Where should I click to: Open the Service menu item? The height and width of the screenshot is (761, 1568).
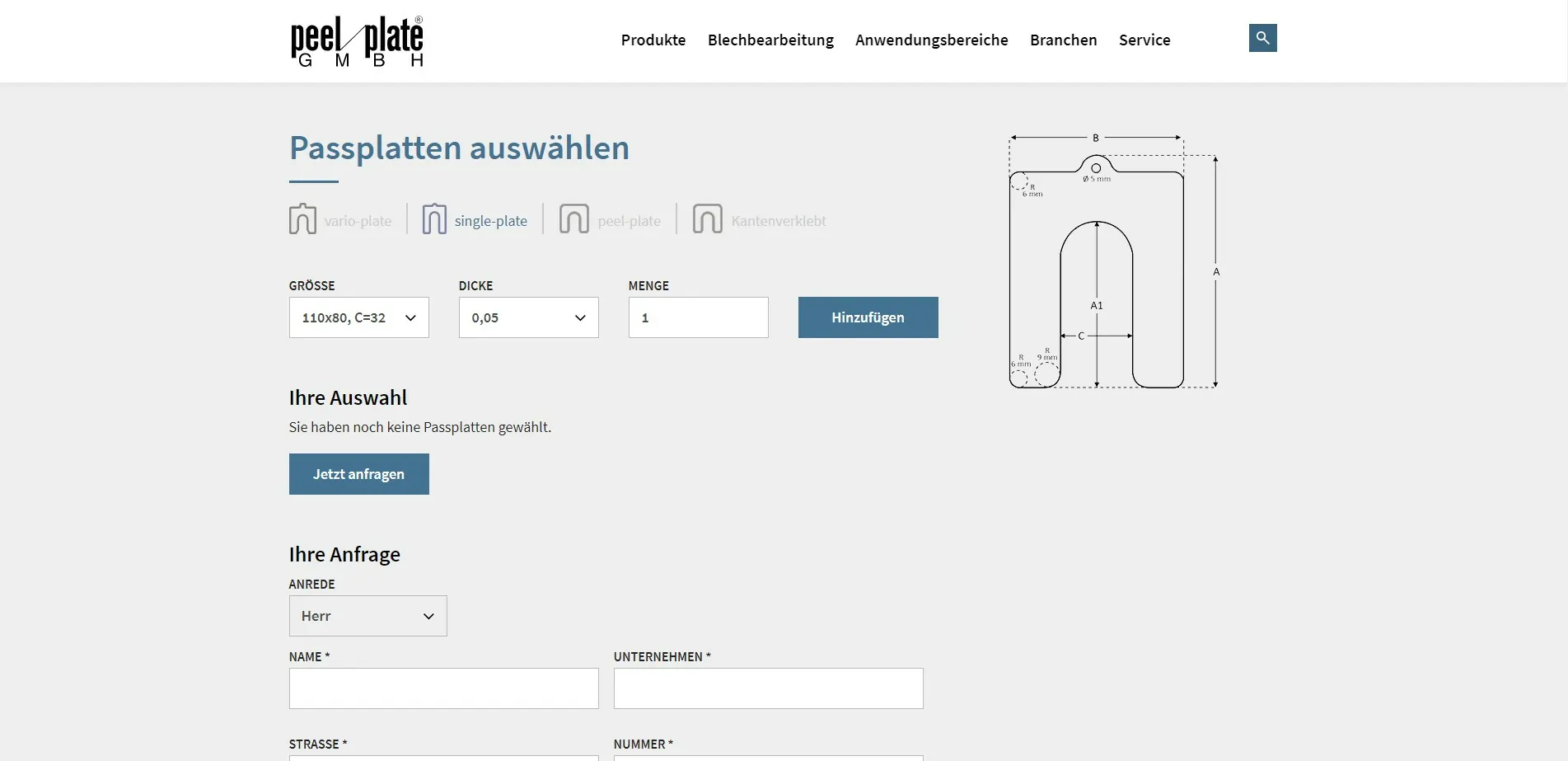[x=1144, y=40]
